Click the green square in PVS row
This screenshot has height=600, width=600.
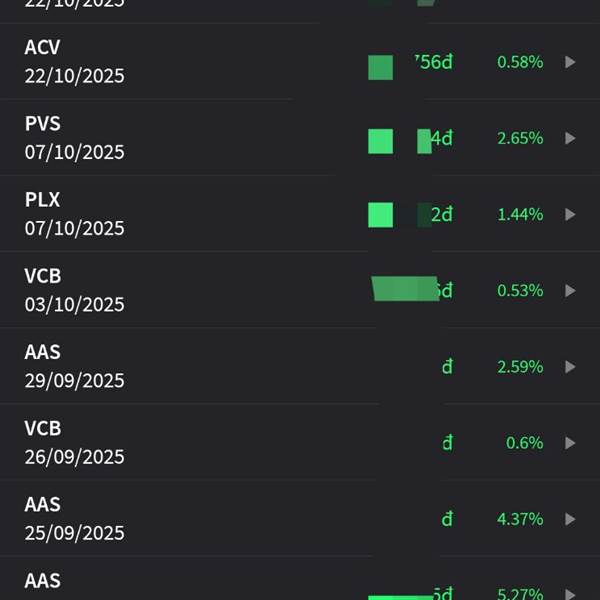point(380,141)
